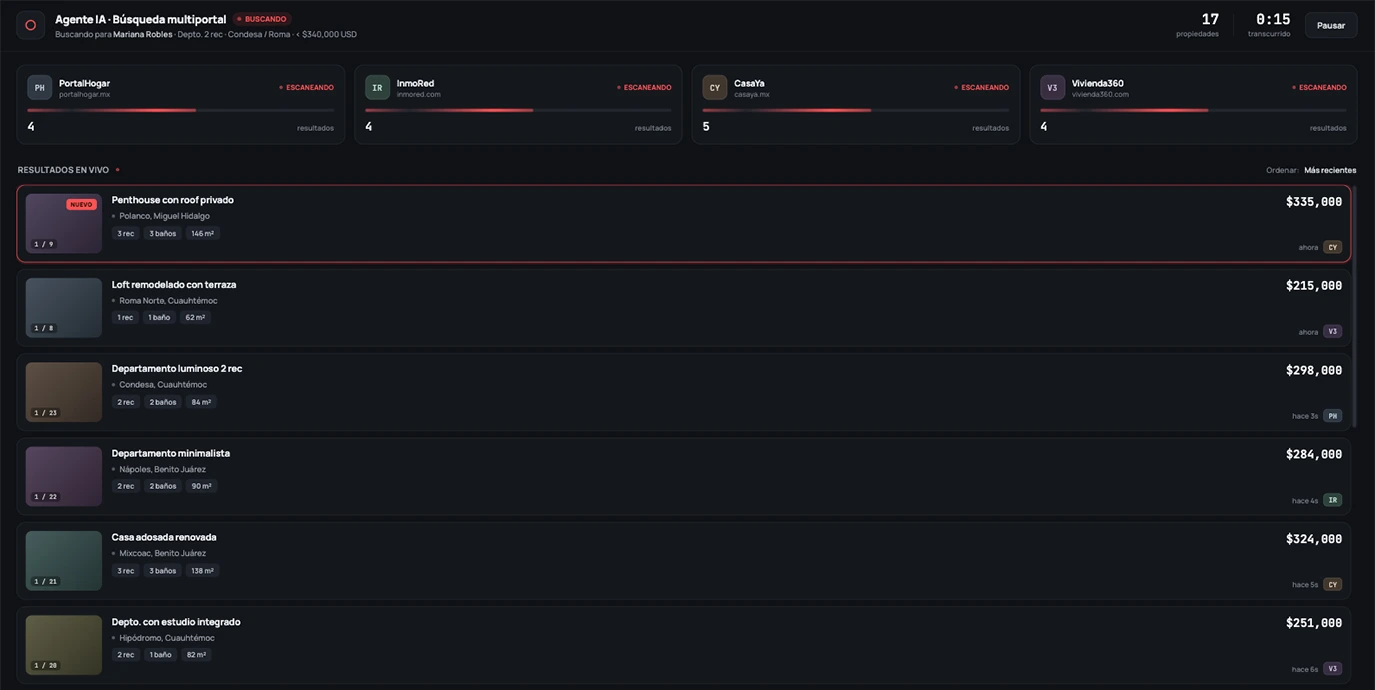
Task: Open Departamento minimalista photo thumbnail
Action: [64, 476]
